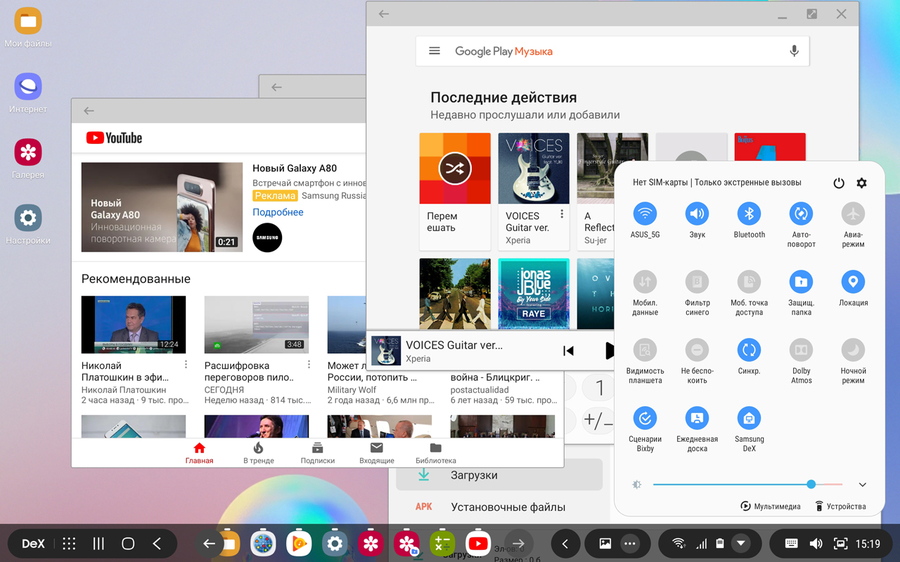
Task: Switch to the Входящие tab in YouTube
Action: [x=377, y=453]
